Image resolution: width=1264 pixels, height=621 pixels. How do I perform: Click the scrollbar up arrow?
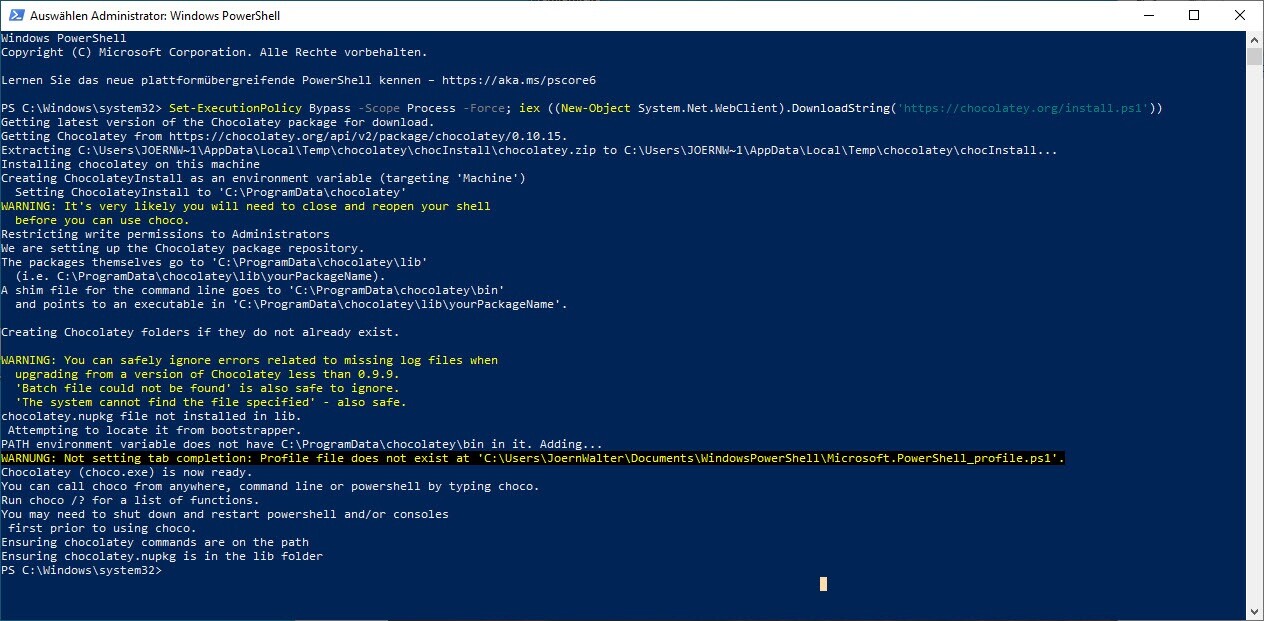[1254, 38]
